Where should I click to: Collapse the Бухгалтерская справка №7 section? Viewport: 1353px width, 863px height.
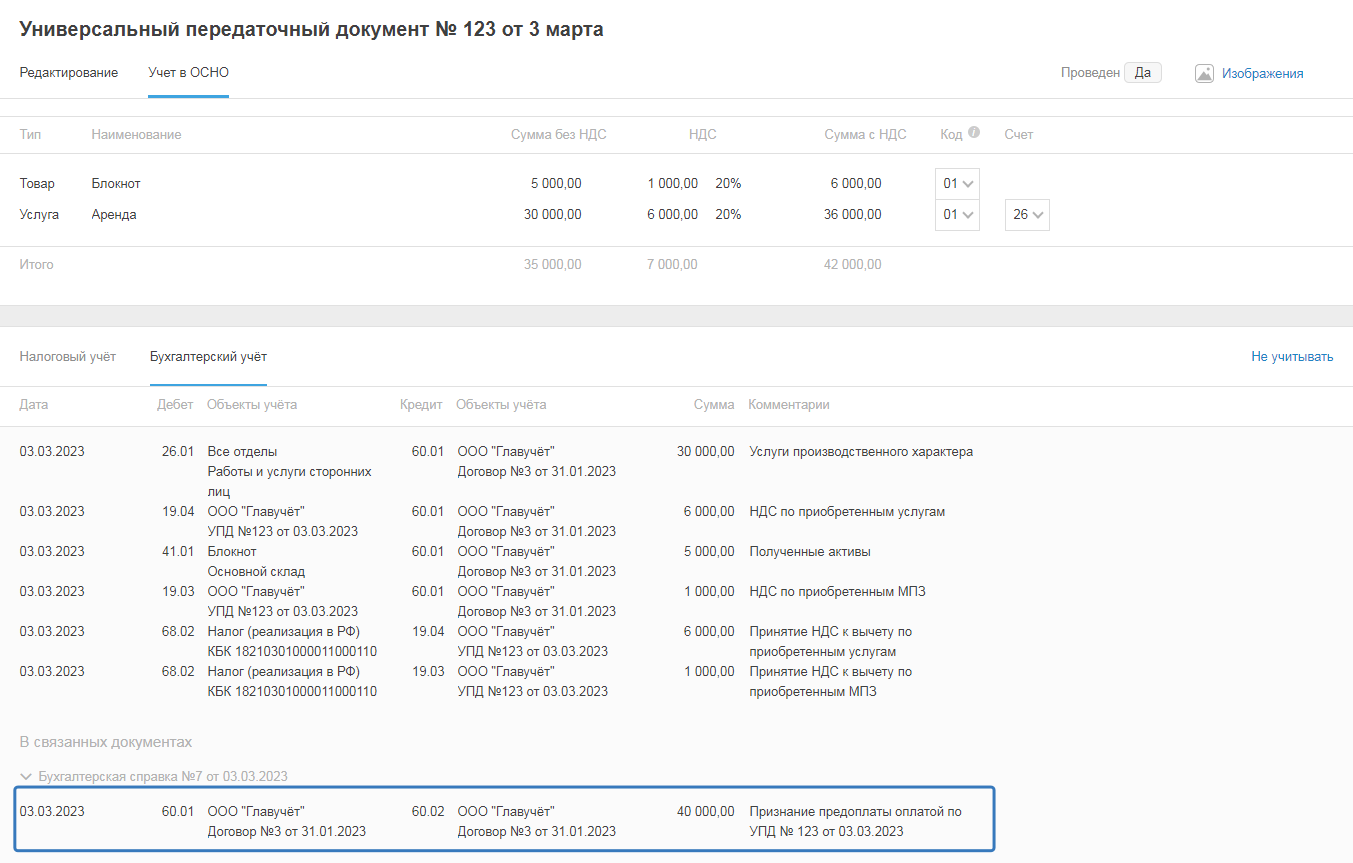[x=26, y=776]
